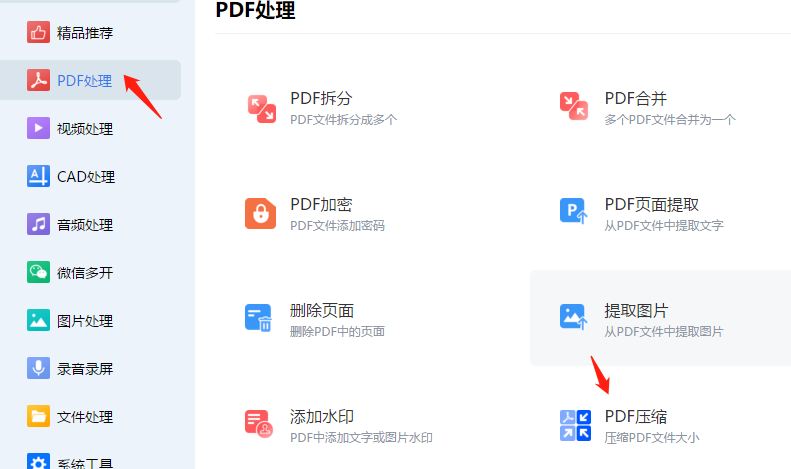Click the PDF合并 merge icon
The image size is (791, 469).
[x=574, y=106]
